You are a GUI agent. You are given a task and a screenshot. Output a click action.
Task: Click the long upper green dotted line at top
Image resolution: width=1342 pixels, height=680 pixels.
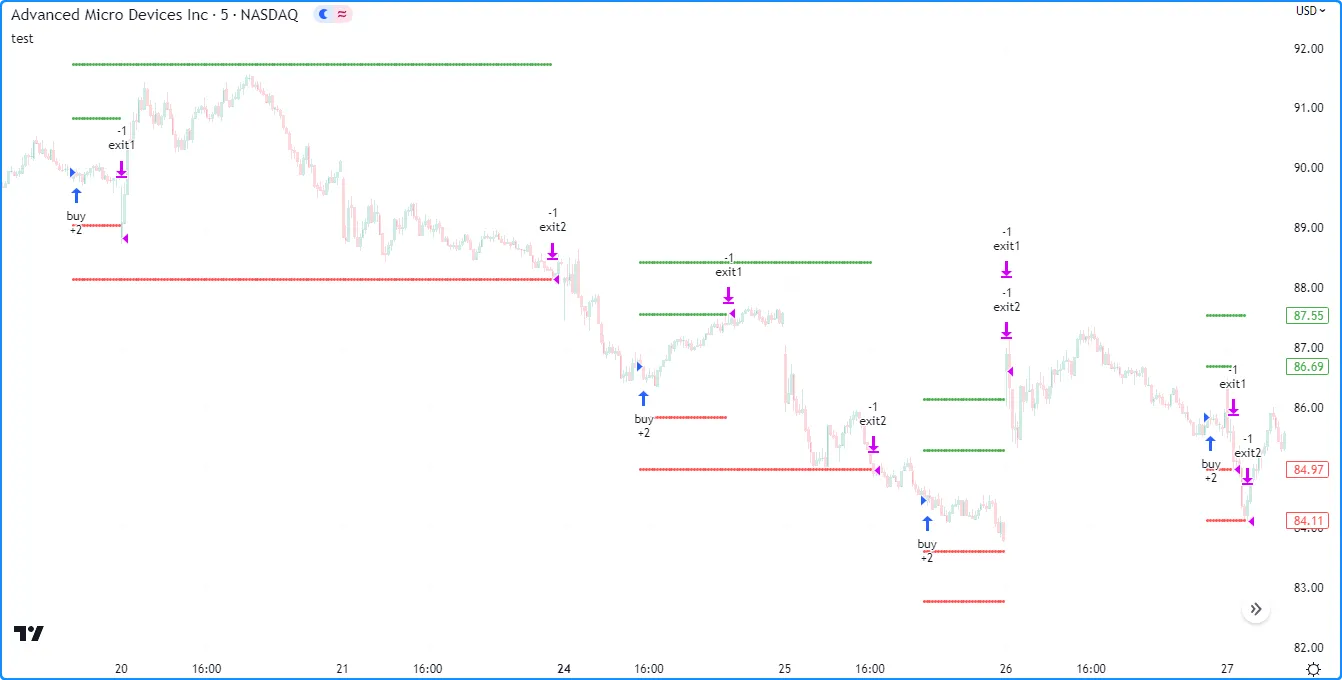pos(310,65)
